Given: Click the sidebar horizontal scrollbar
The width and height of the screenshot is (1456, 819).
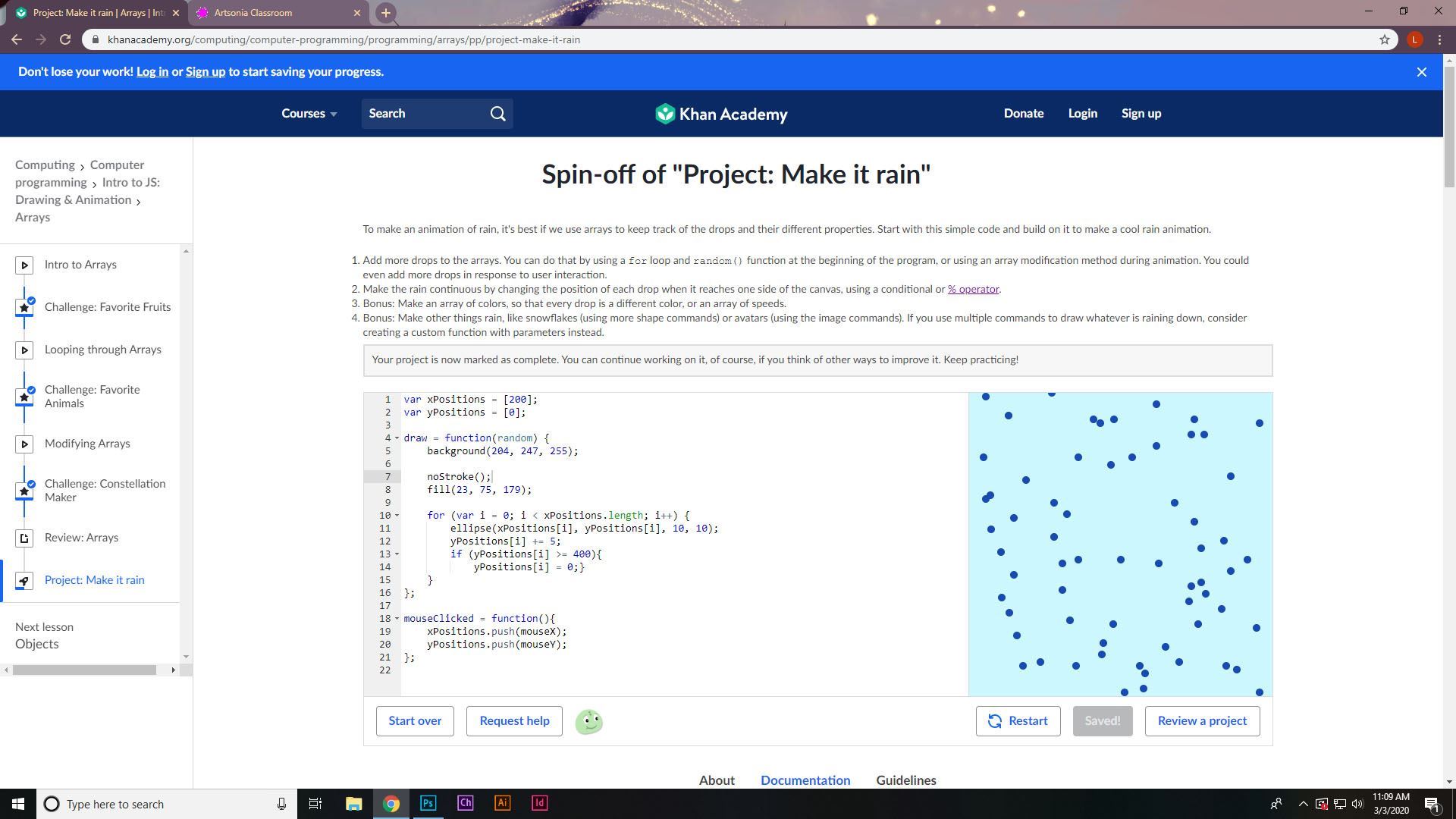Looking at the screenshot, I should click(83, 670).
